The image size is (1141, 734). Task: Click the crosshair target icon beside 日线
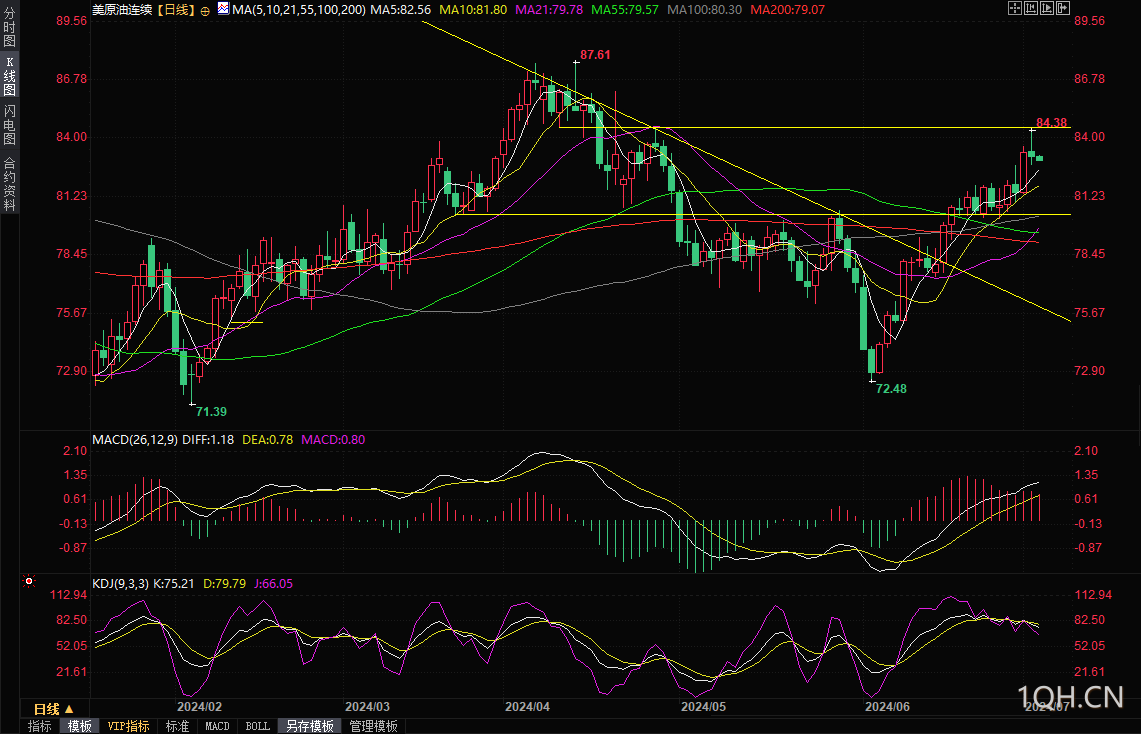pos(205,11)
